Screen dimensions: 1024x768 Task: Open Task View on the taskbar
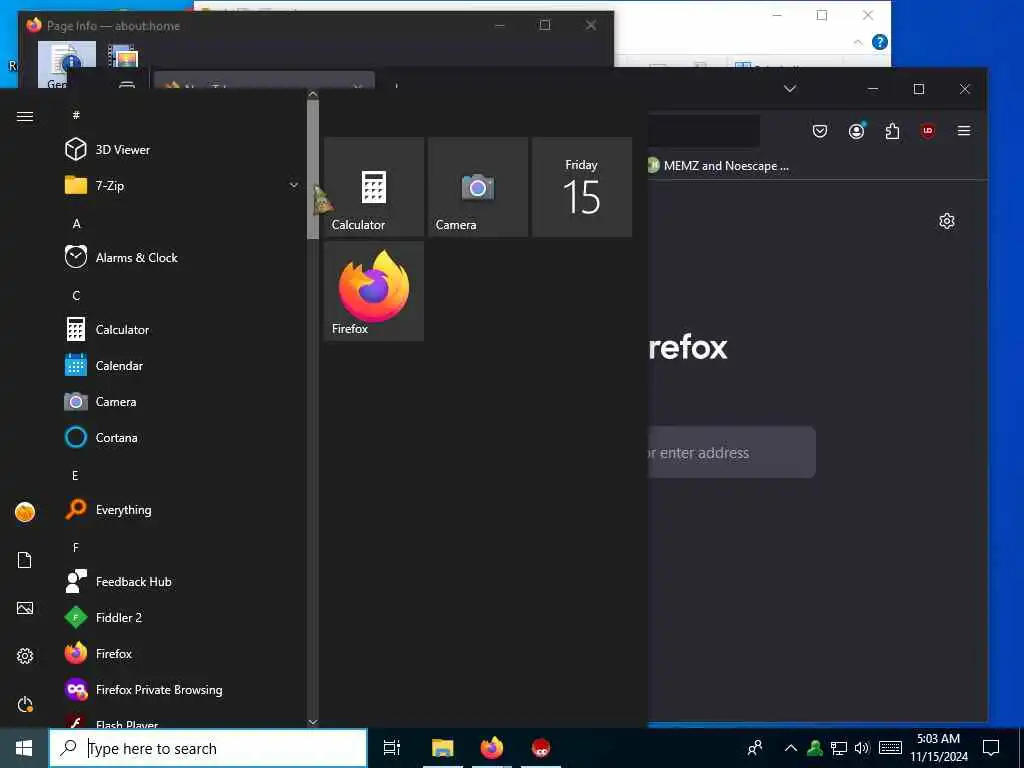(x=392, y=748)
